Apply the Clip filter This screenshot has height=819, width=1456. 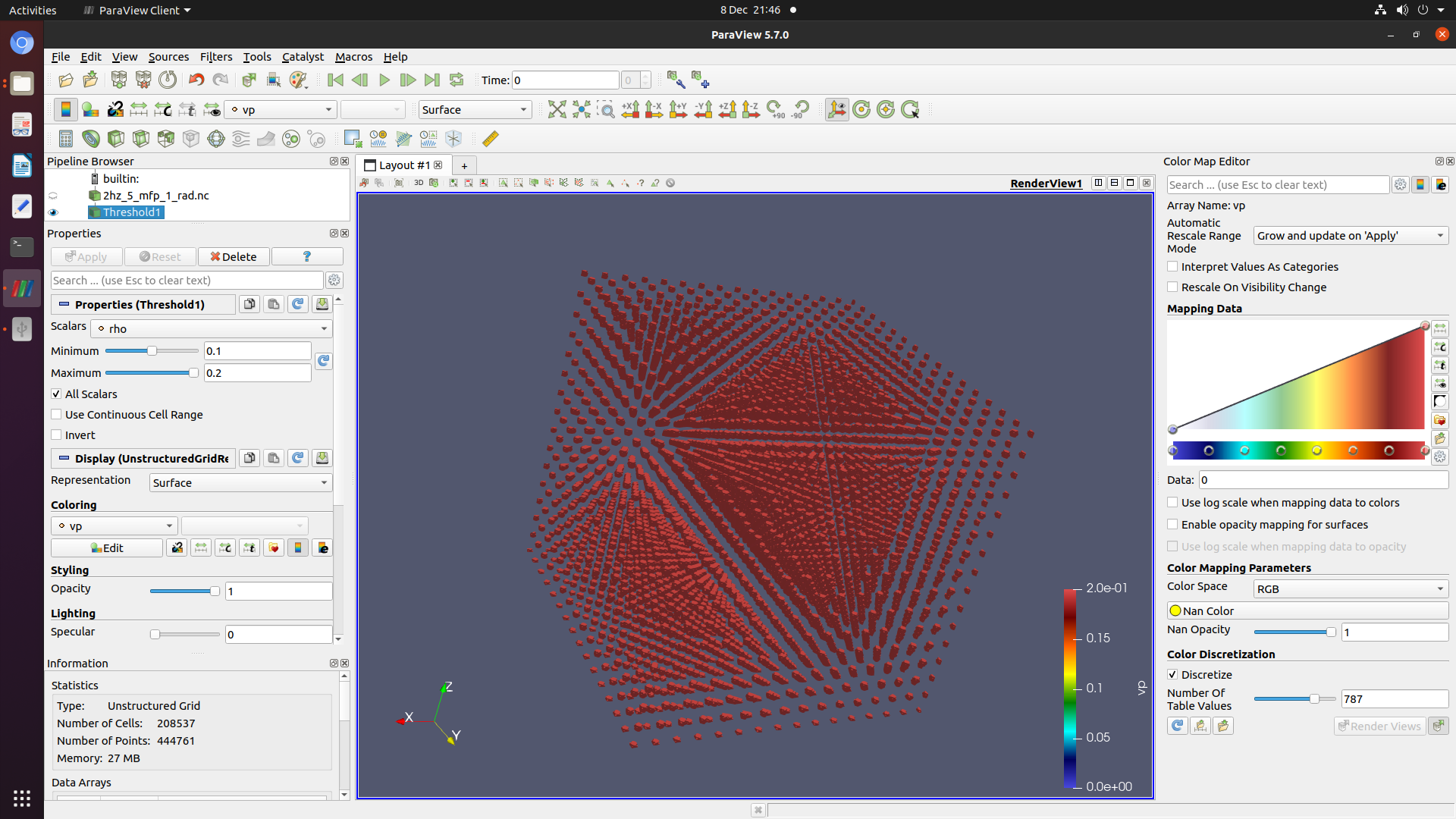click(x=115, y=139)
